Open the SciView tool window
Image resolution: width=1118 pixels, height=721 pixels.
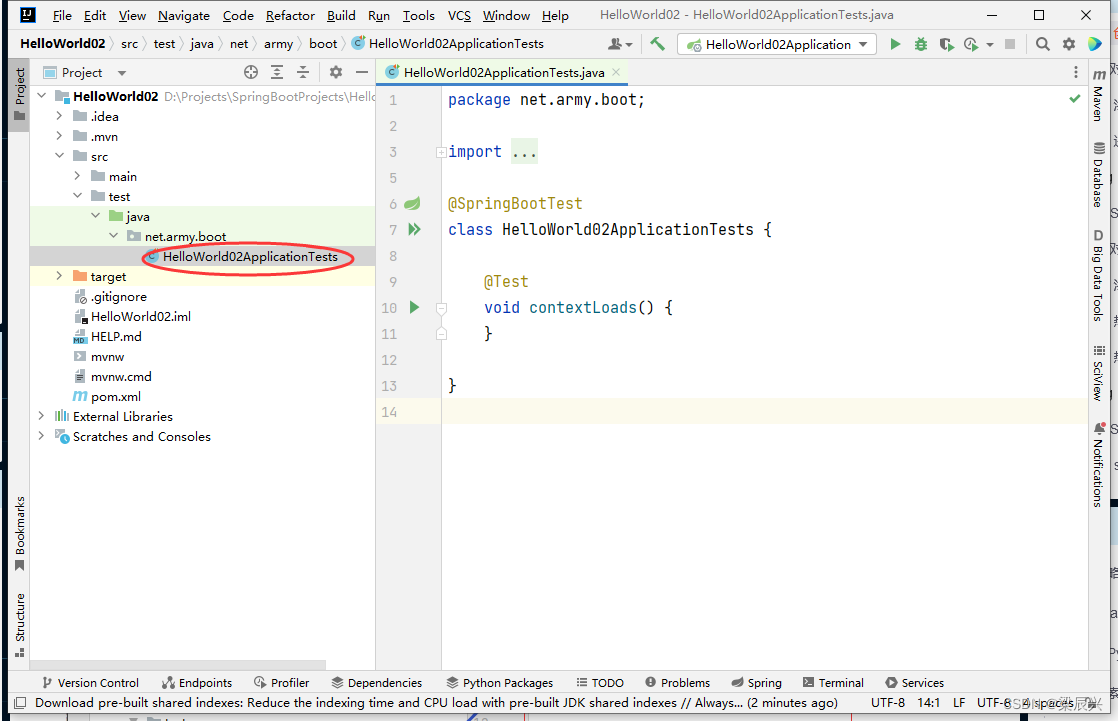pos(1098,374)
